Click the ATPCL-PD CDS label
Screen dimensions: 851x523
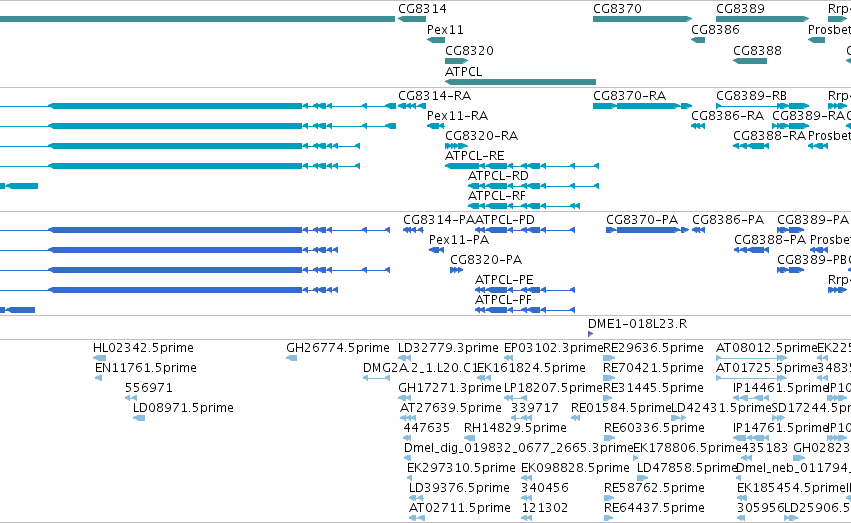pyautogui.click(x=505, y=220)
